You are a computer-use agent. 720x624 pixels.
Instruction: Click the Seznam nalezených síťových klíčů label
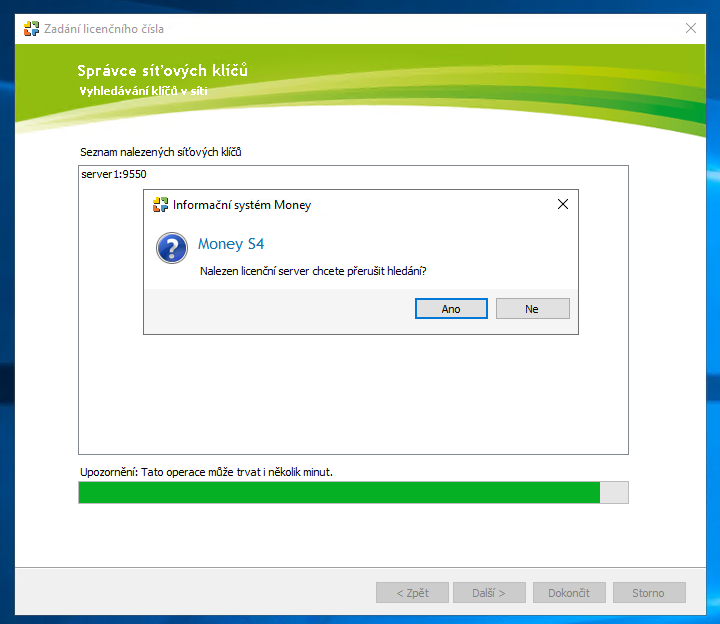click(x=160, y=152)
